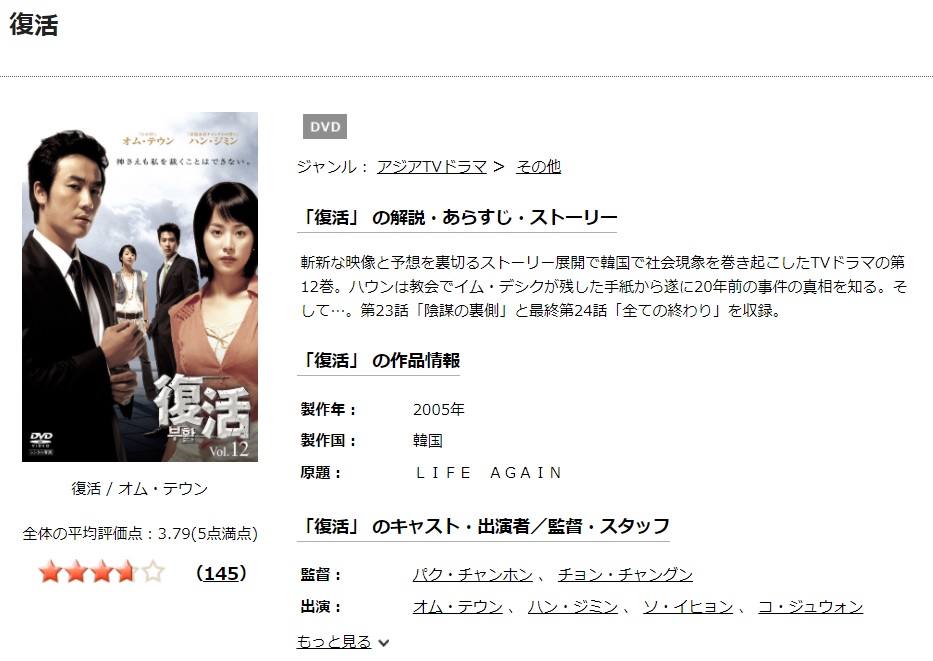The width and height of the screenshot is (933, 661).
Task: Click the 復活 / オム・テウン caption
Action: click(140, 488)
